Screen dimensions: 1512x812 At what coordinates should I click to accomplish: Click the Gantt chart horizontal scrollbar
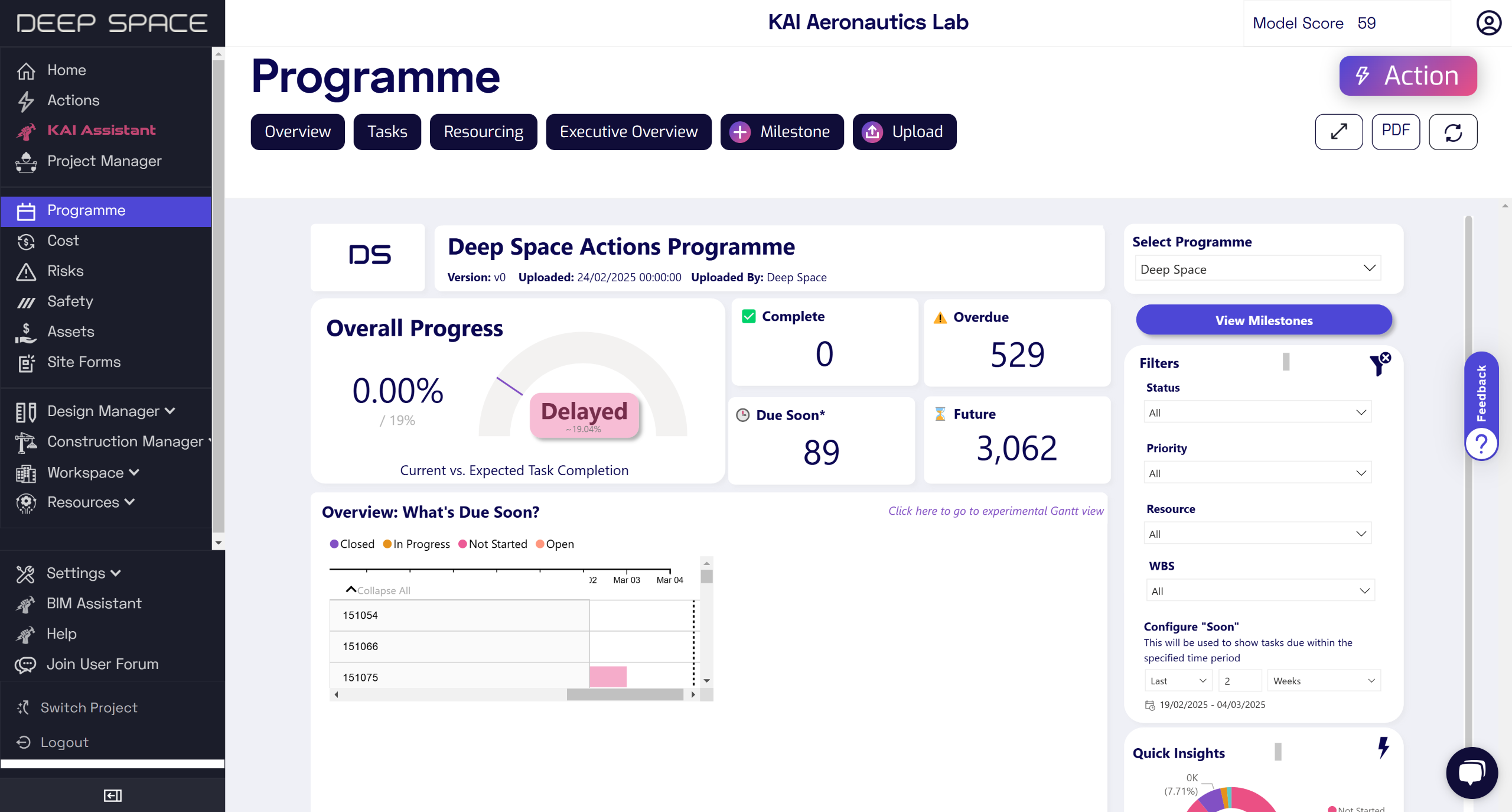coord(624,694)
